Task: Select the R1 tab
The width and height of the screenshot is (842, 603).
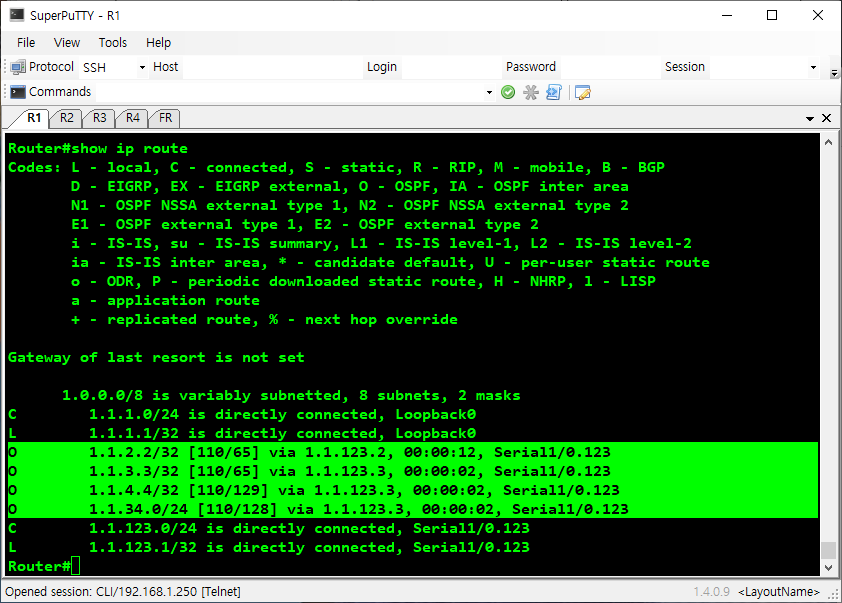Action: pos(33,118)
